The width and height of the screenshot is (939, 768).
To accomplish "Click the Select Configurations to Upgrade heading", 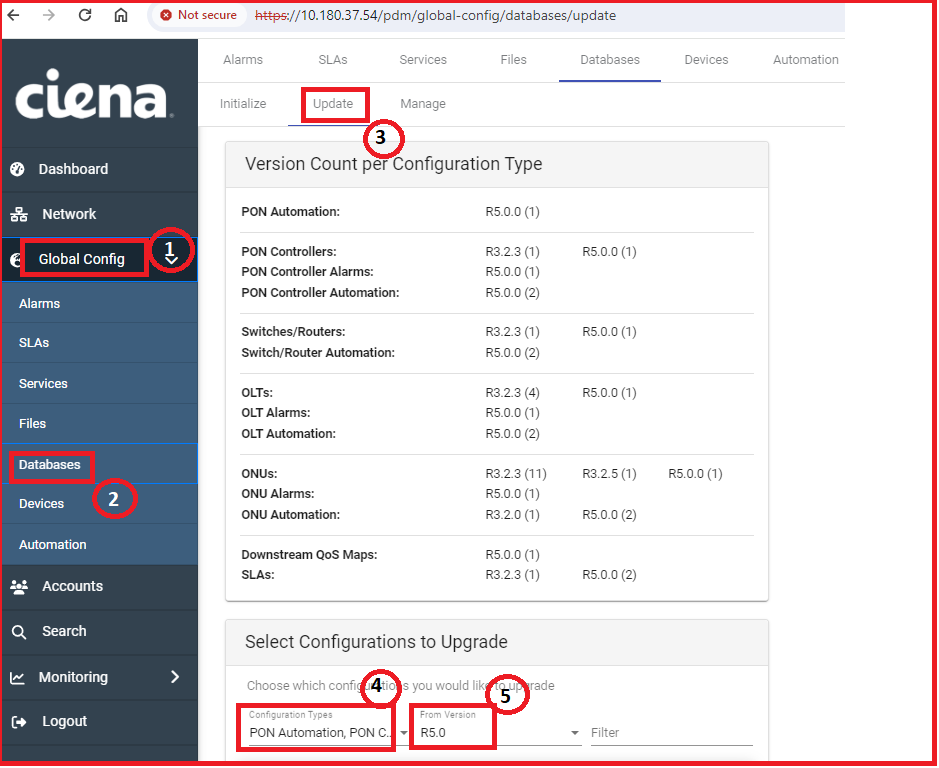I will click(x=376, y=642).
